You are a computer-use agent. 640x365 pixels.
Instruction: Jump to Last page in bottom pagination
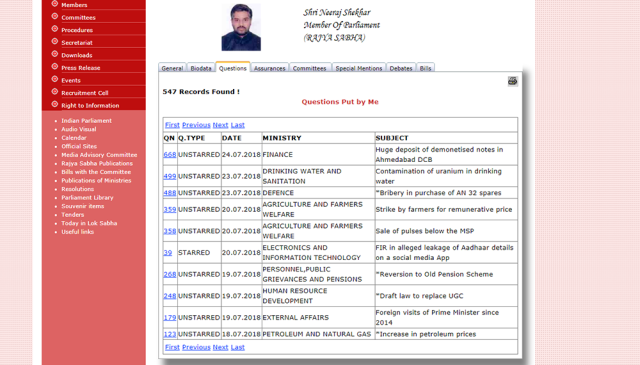pyautogui.click(x=238, y=347)
